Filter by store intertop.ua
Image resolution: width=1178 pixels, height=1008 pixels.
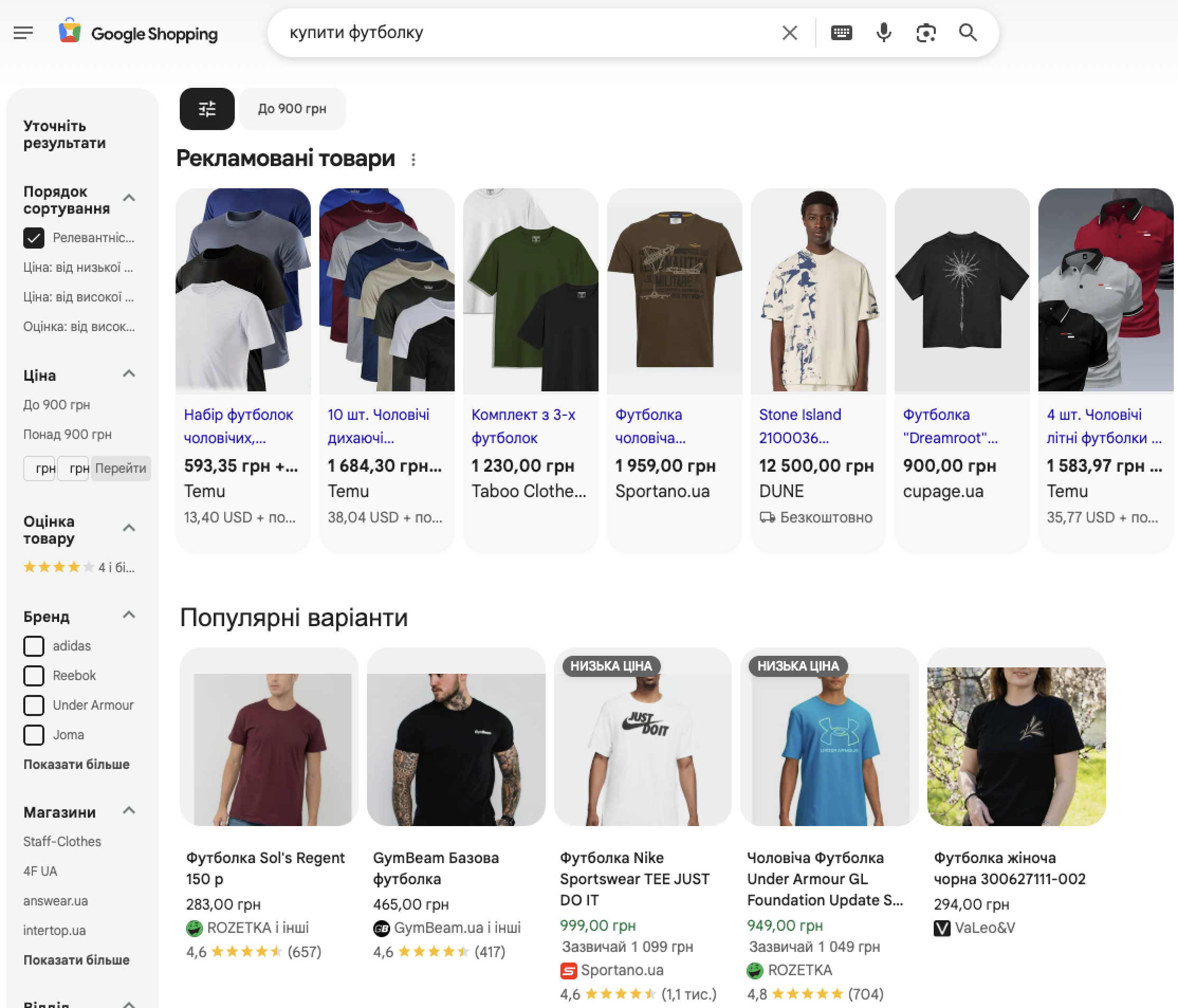coord(54,930)
